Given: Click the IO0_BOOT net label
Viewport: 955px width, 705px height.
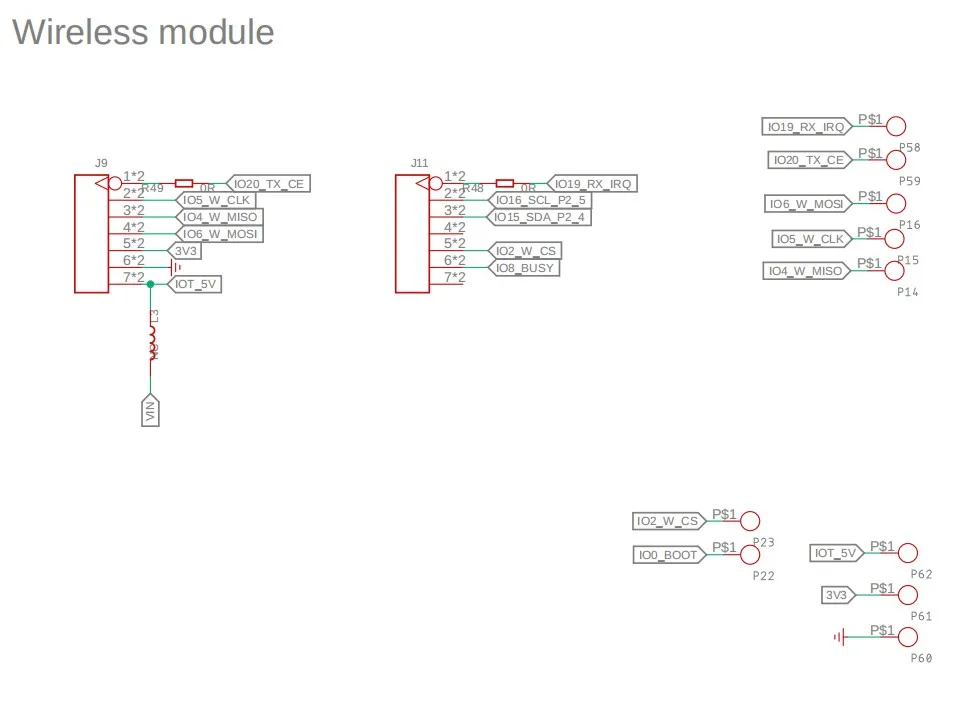Looking at the screenshot, I should (x=669, y=555).
